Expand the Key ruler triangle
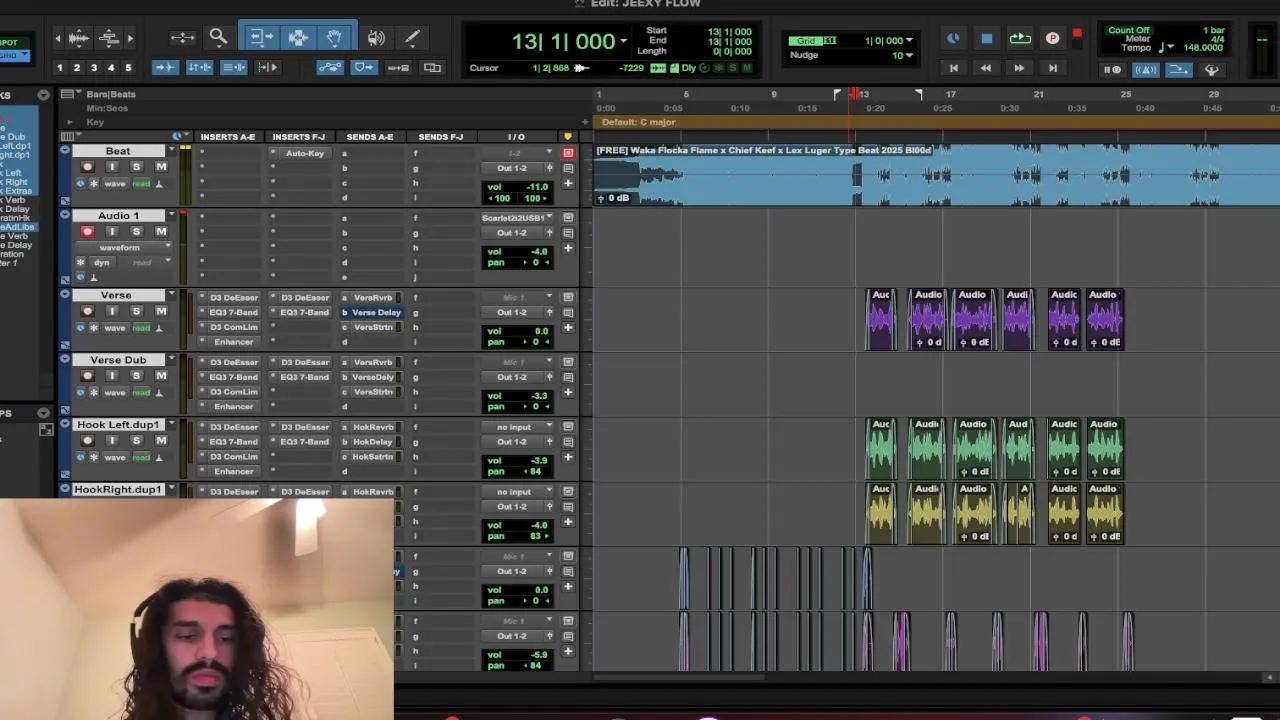1280x720 pixels. [x=69, y=123]
